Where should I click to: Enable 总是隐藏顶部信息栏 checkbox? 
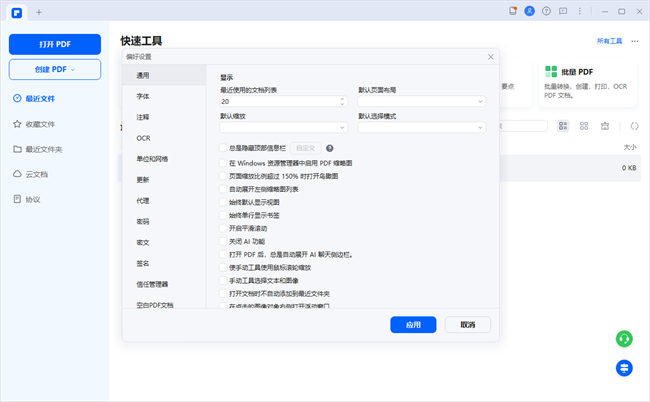click(222, 148)
